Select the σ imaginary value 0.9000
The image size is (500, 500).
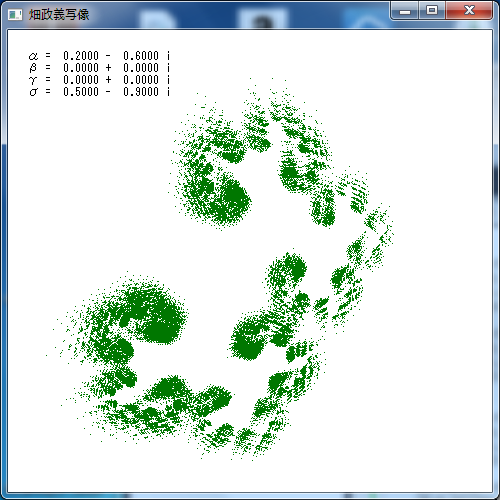click(141, 92)
